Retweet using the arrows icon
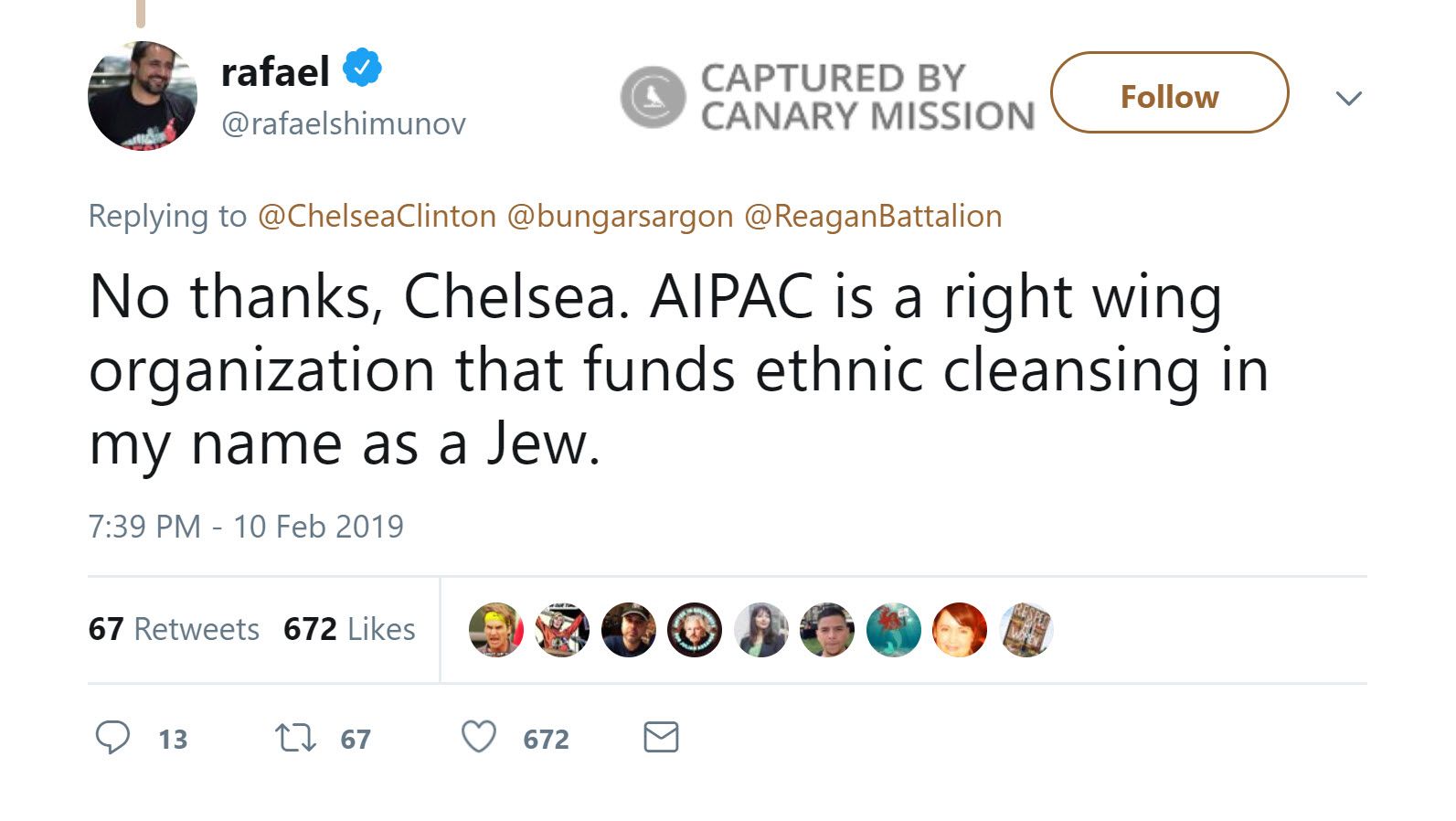 pyautogui.click(x=296, y=737)
